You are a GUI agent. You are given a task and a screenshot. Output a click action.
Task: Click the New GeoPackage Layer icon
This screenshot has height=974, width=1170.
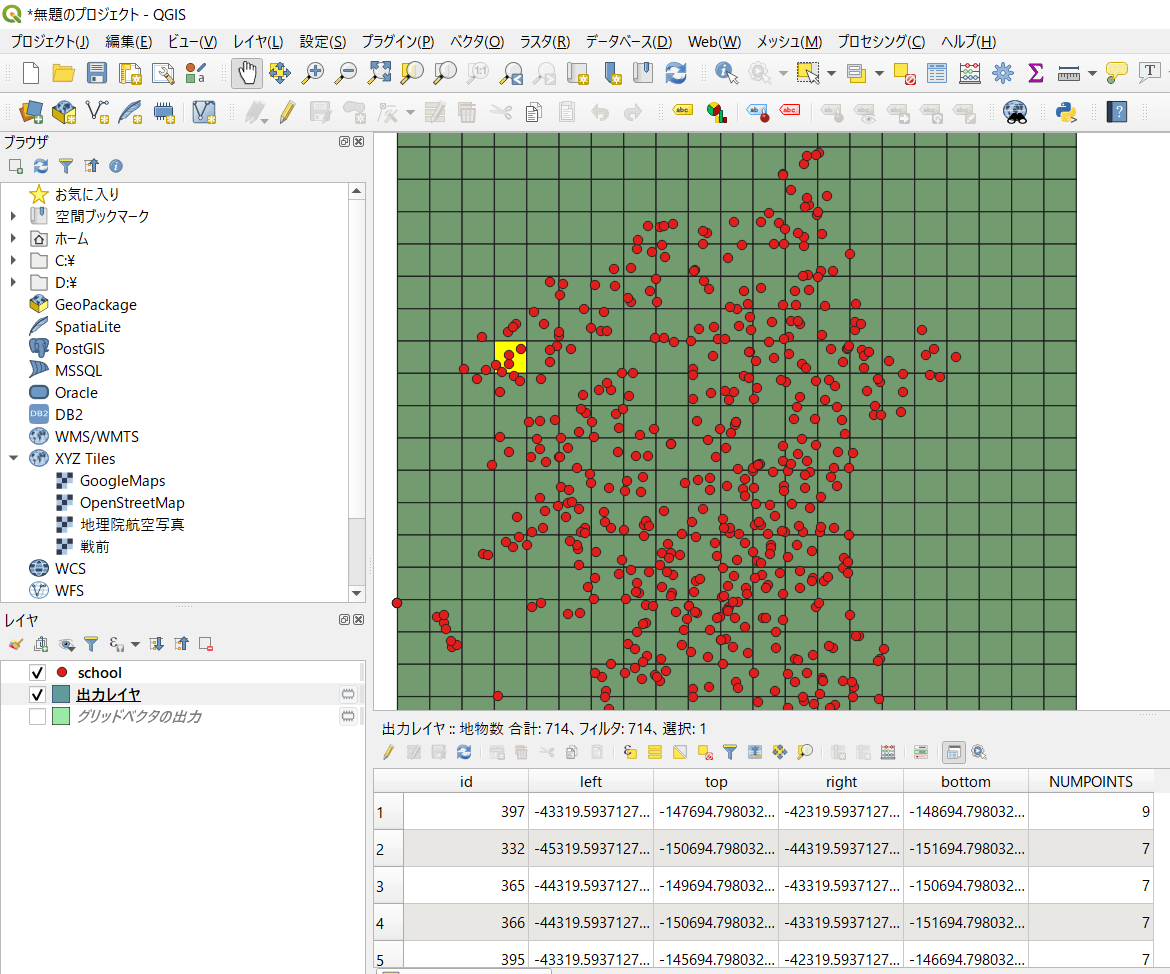pyautogui.click(x=64, y=113)
